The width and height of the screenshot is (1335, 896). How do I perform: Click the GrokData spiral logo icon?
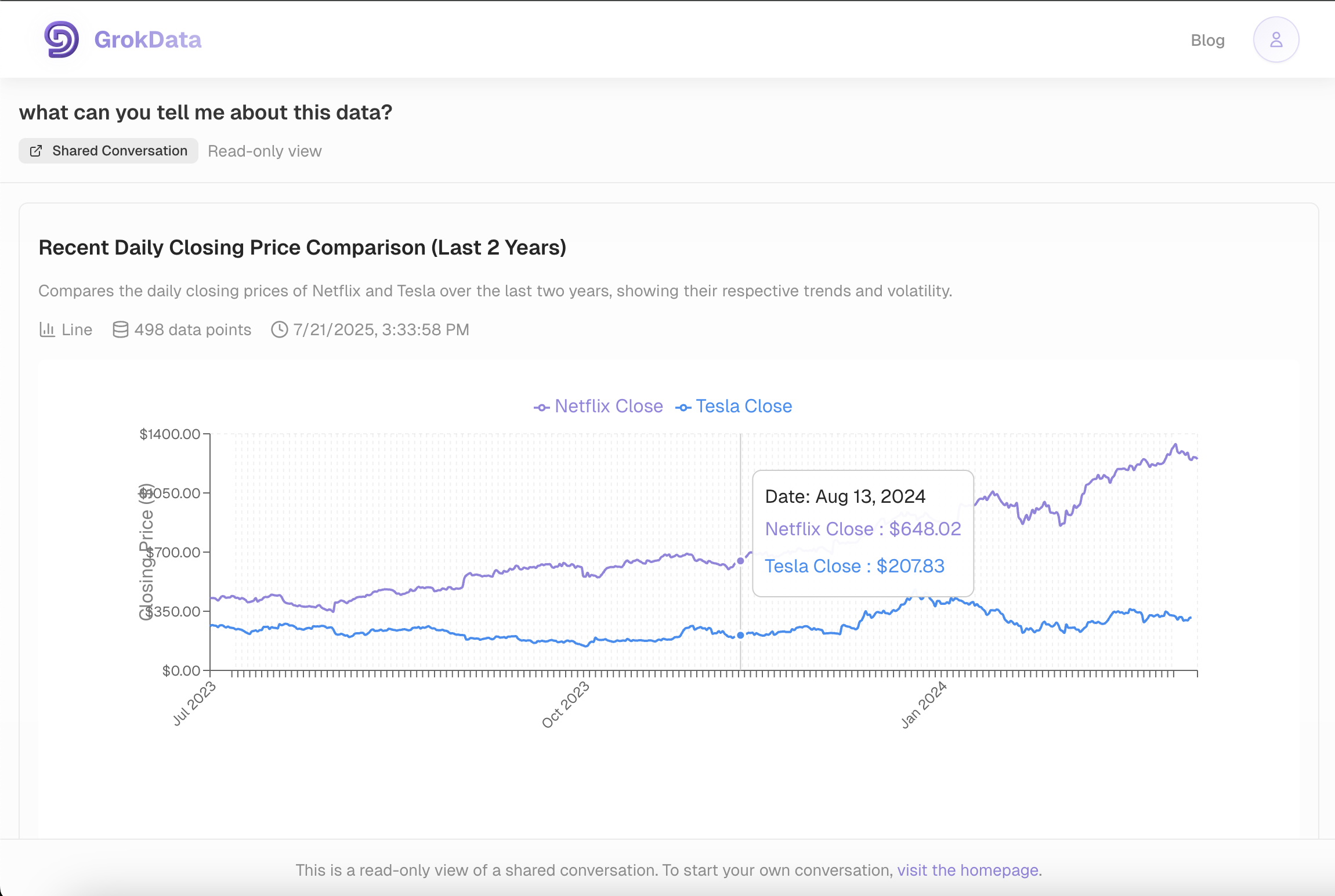click(x=61, y=39)
